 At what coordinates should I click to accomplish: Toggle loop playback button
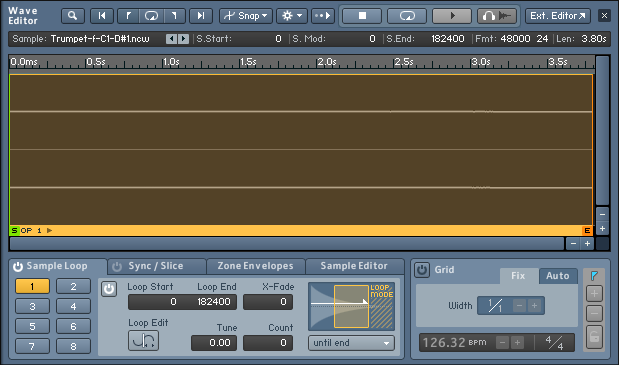click(407, 16)
